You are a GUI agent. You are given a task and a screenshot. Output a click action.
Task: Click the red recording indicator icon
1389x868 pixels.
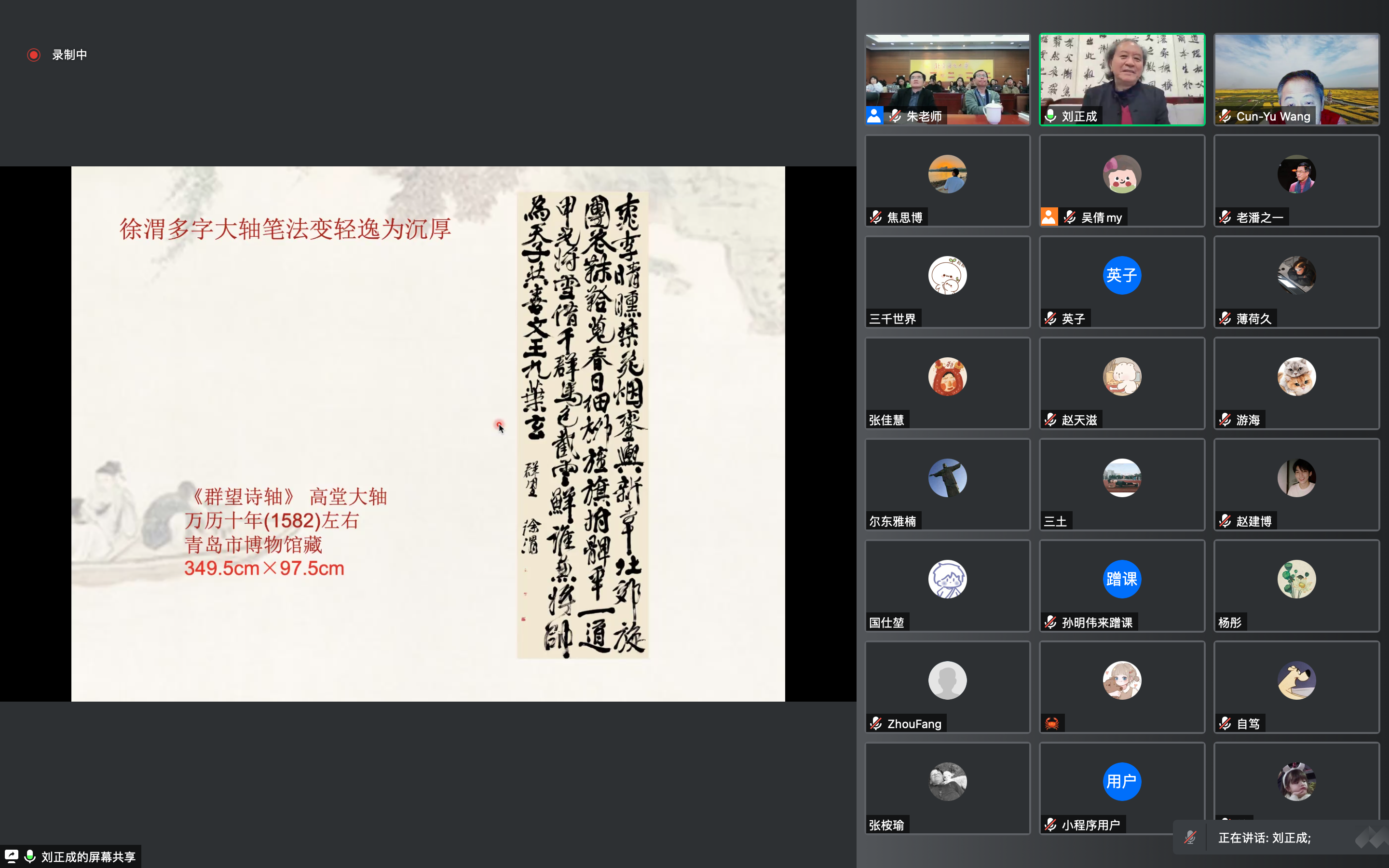click(x=34, y=54)
